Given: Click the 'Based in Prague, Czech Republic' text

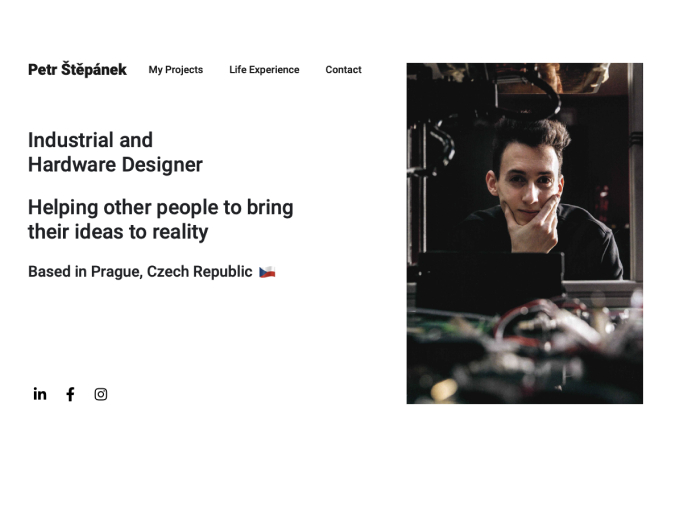Looking at the screenshot, I should point(140,272).
